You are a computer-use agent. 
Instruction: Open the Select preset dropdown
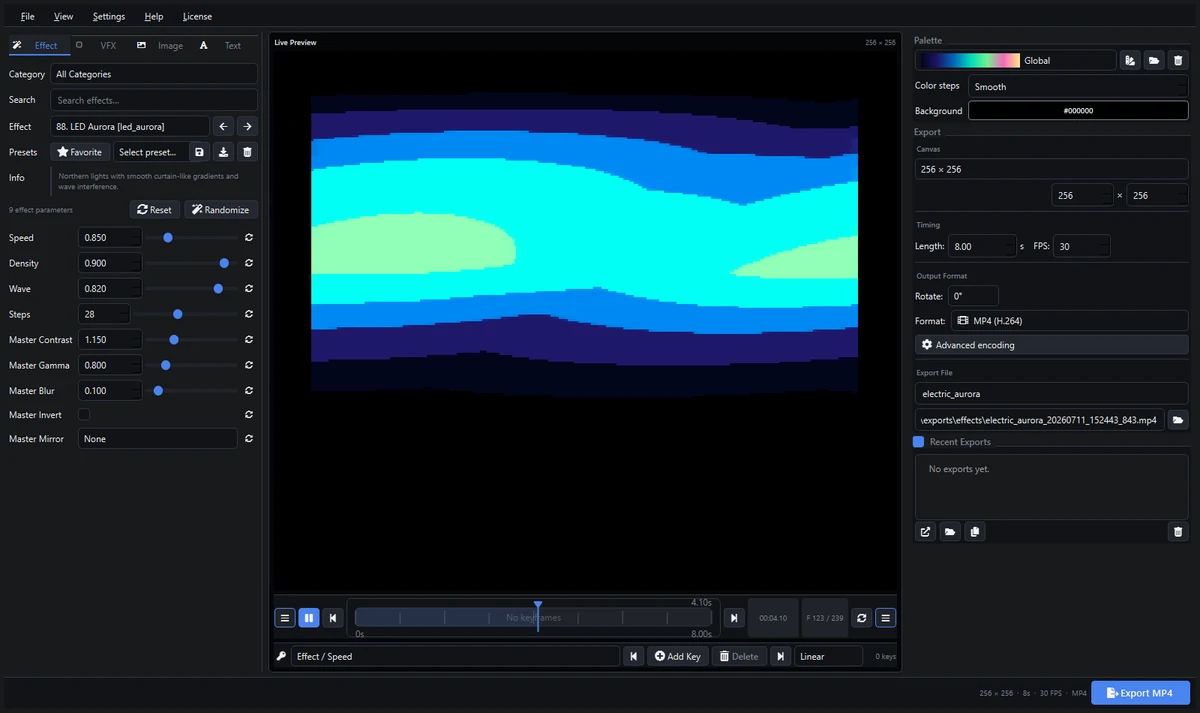tap(150, 152)
